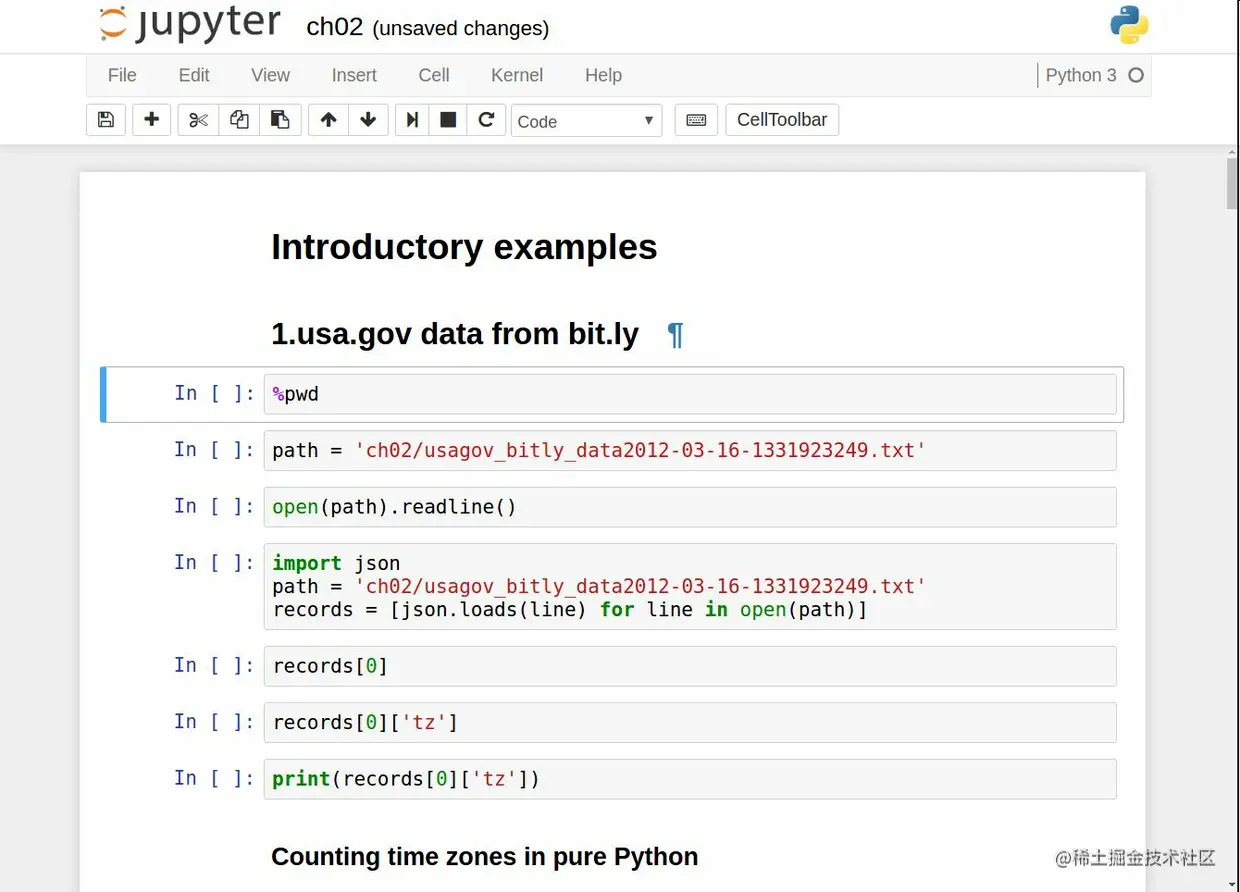Click the CellToolbar button

click(782, 120)
